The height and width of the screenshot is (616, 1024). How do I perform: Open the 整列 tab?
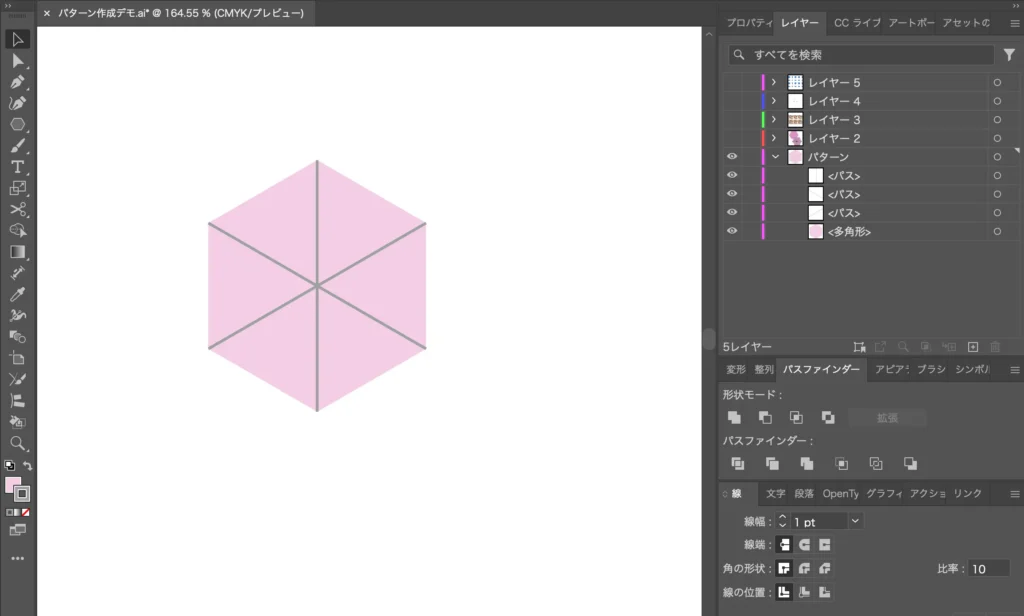pyautogui.click(x=763, y=370)
